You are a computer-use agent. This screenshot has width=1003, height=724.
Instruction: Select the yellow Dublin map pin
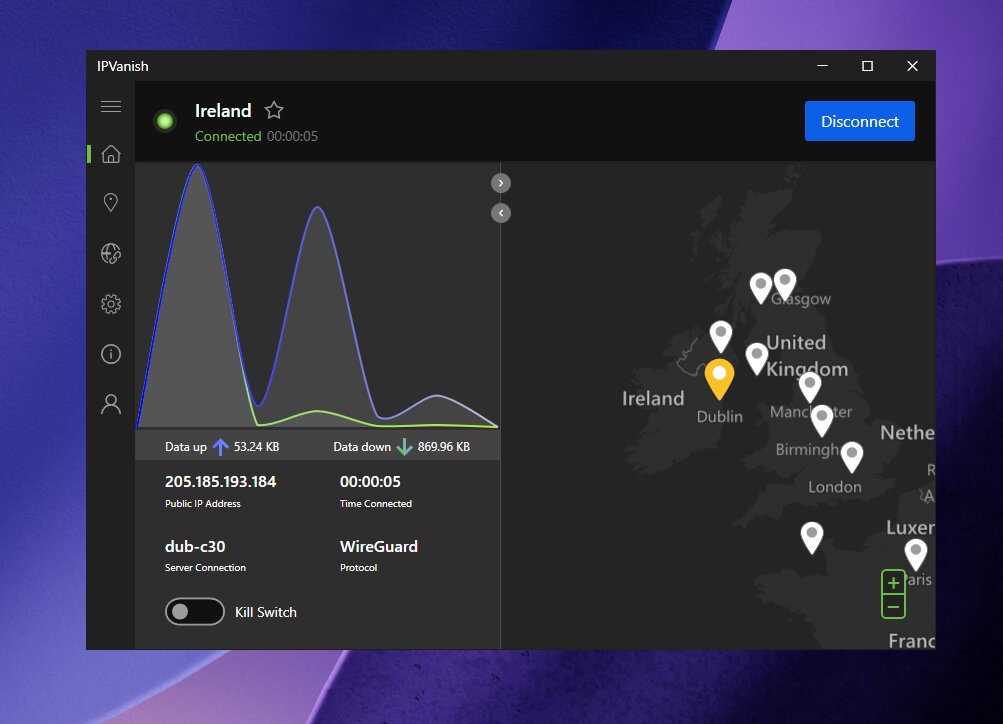pyautogui.click(x=719, y=379)
